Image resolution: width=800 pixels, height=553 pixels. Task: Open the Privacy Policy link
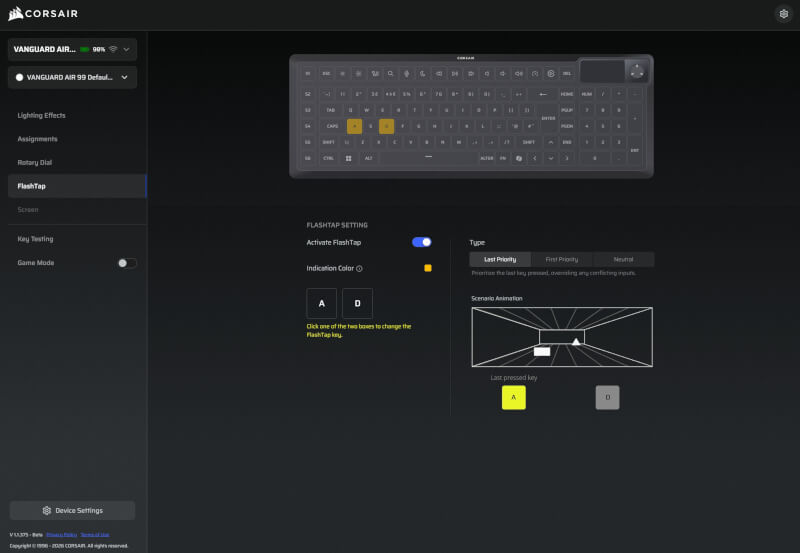pos(61,535)
